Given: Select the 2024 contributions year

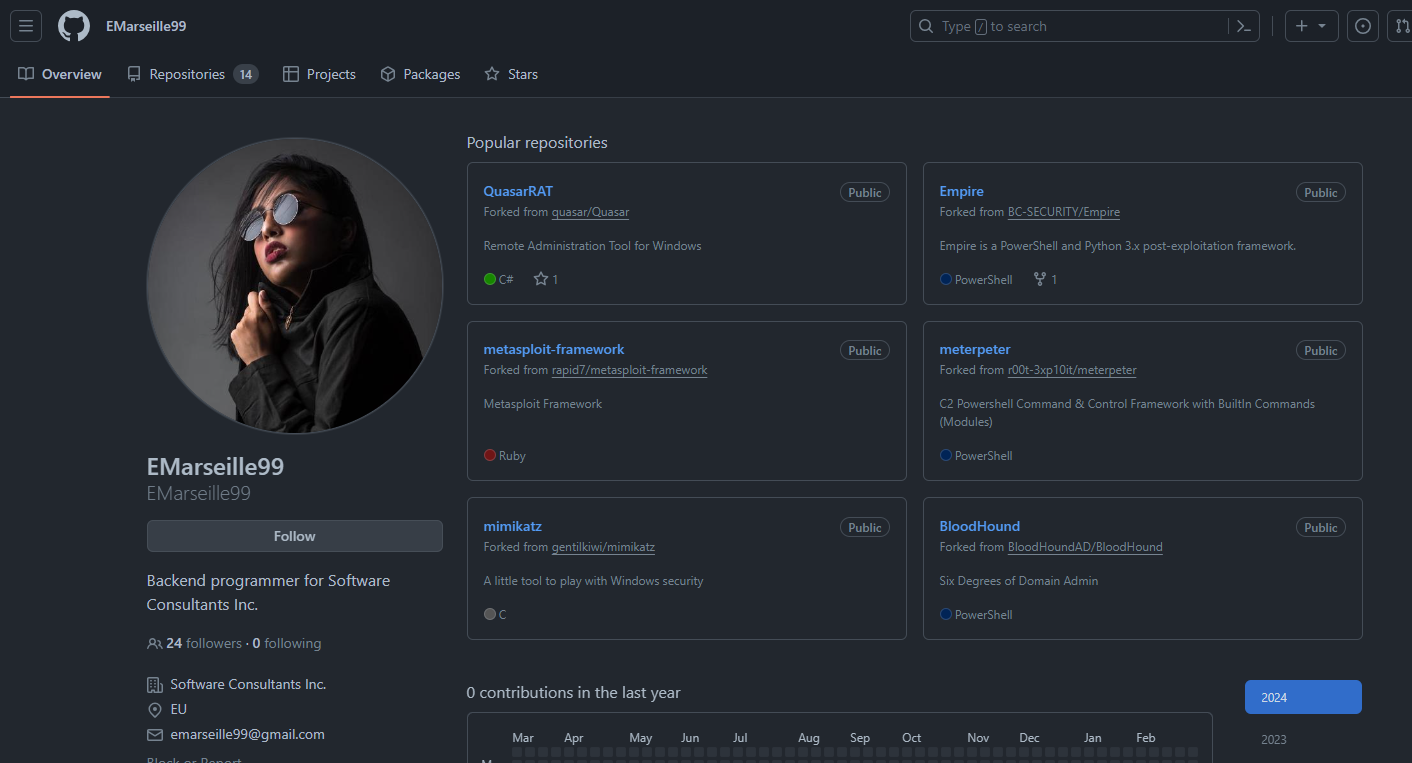Looking at the screenshot, I should pyautogui.click(x=1302, y=697).
